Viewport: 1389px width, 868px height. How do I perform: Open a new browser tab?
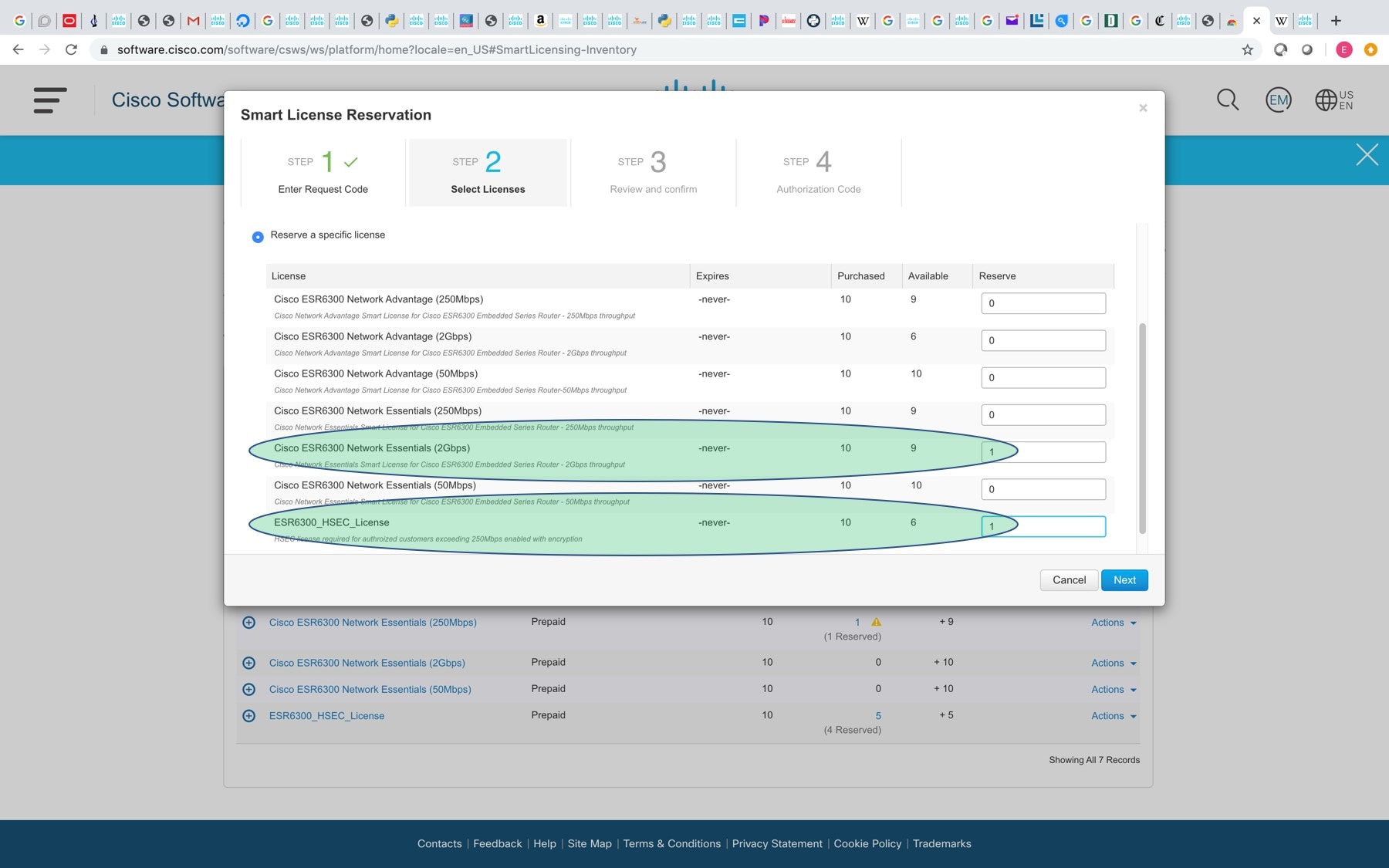pyautogui.click(x=1336, y=21)
